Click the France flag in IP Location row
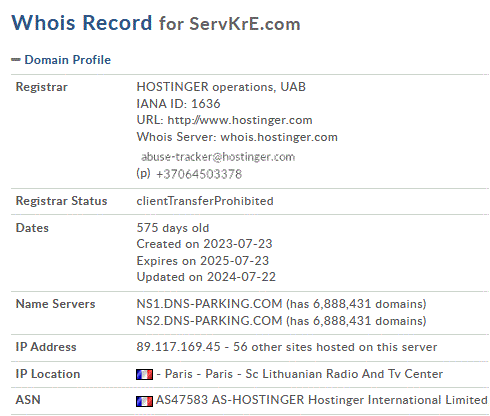The height and width of the screenshot is (416, 490). click(144, 374)
